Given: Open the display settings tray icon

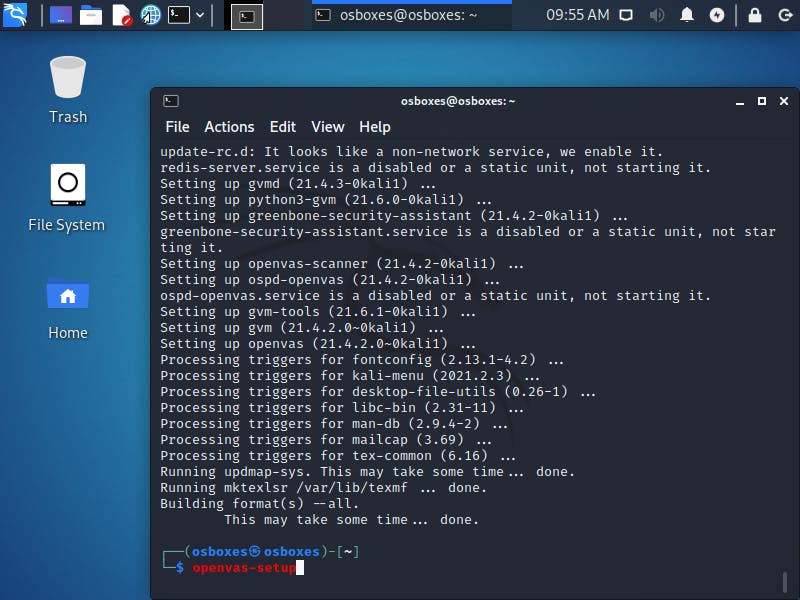Looking at the screenshot, I should pos(626,15).
